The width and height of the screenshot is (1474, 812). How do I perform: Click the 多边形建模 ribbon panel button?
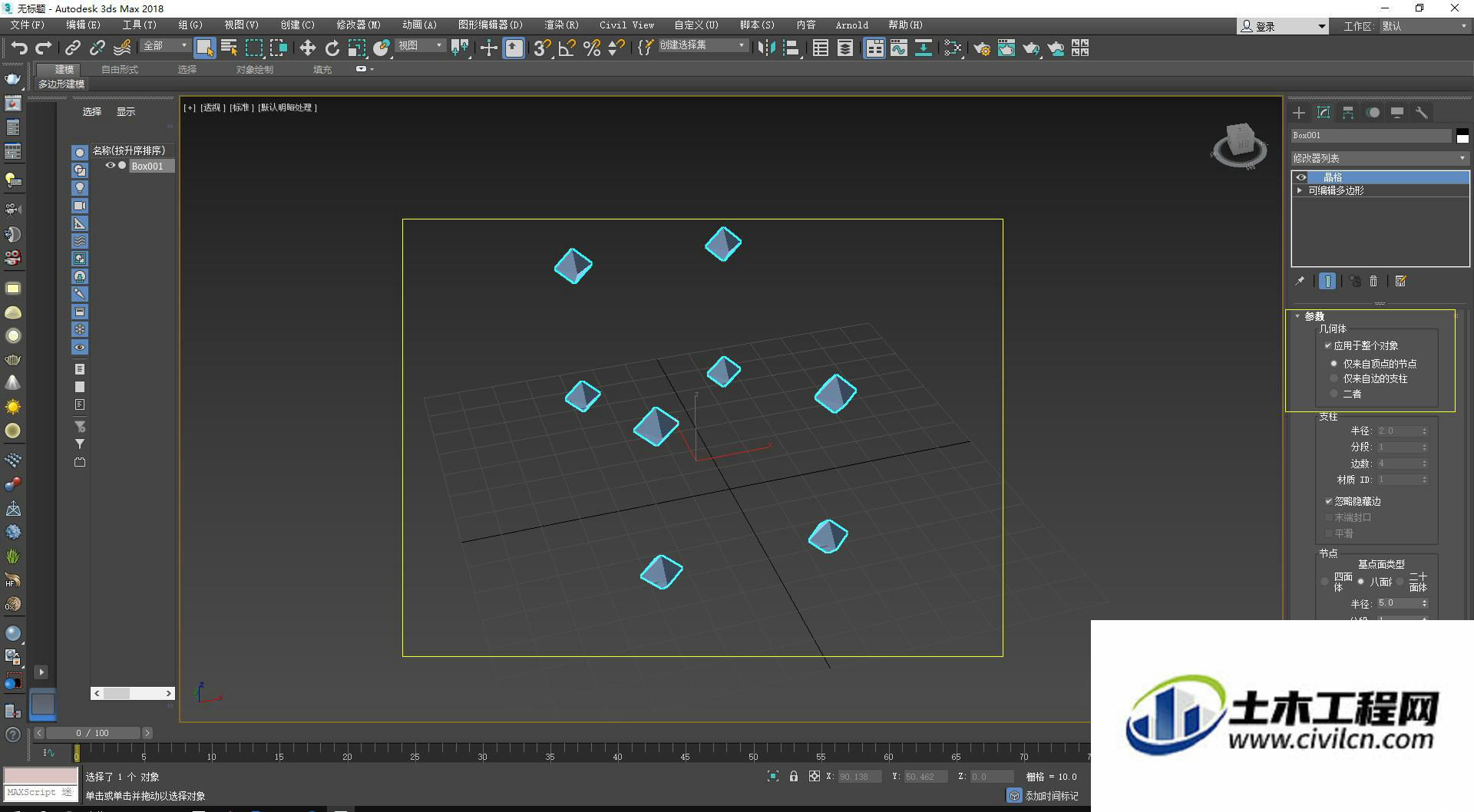point(61,84)
